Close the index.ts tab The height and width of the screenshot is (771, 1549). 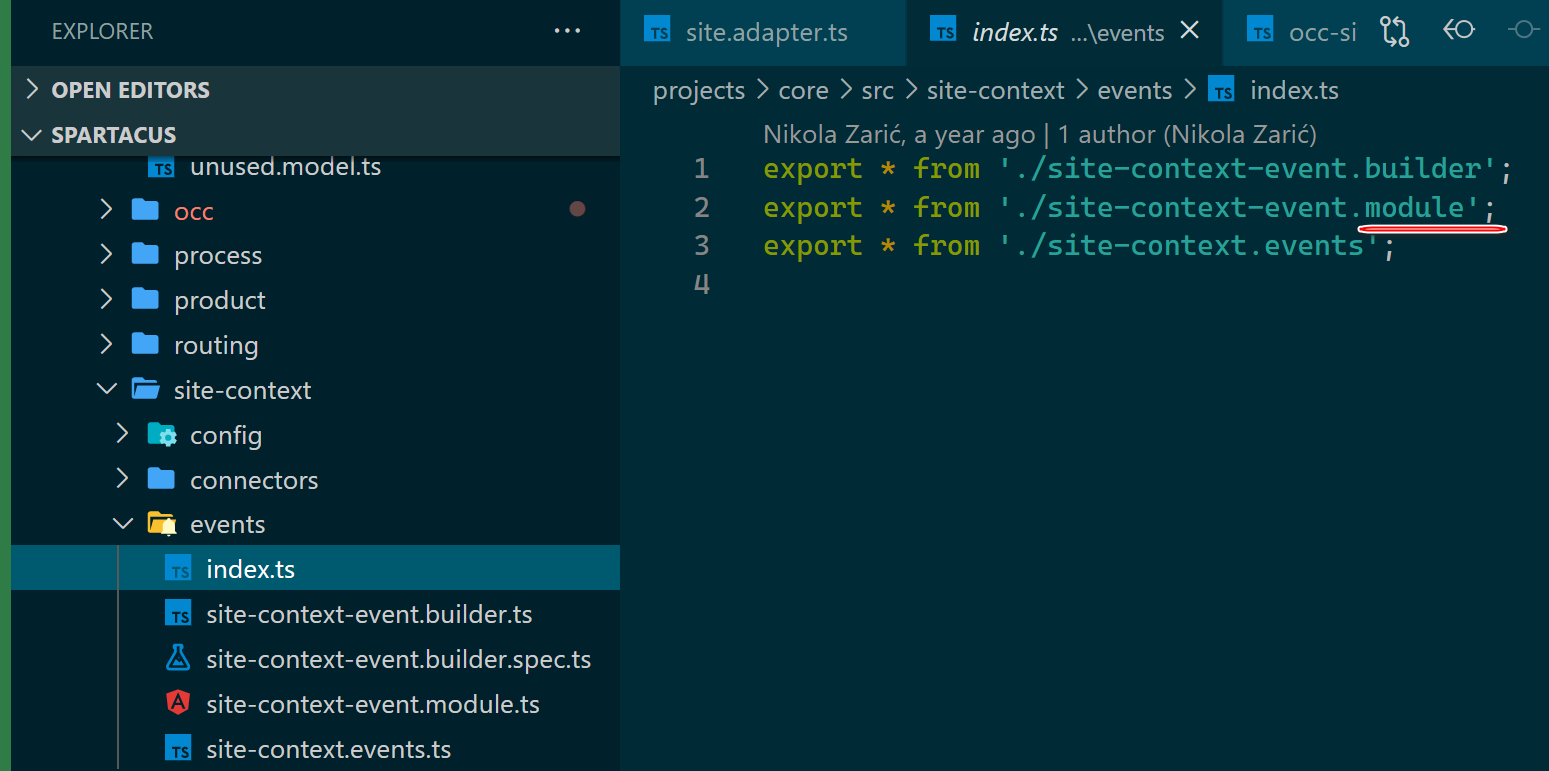pyautogui.click(x=1190, y=31)
